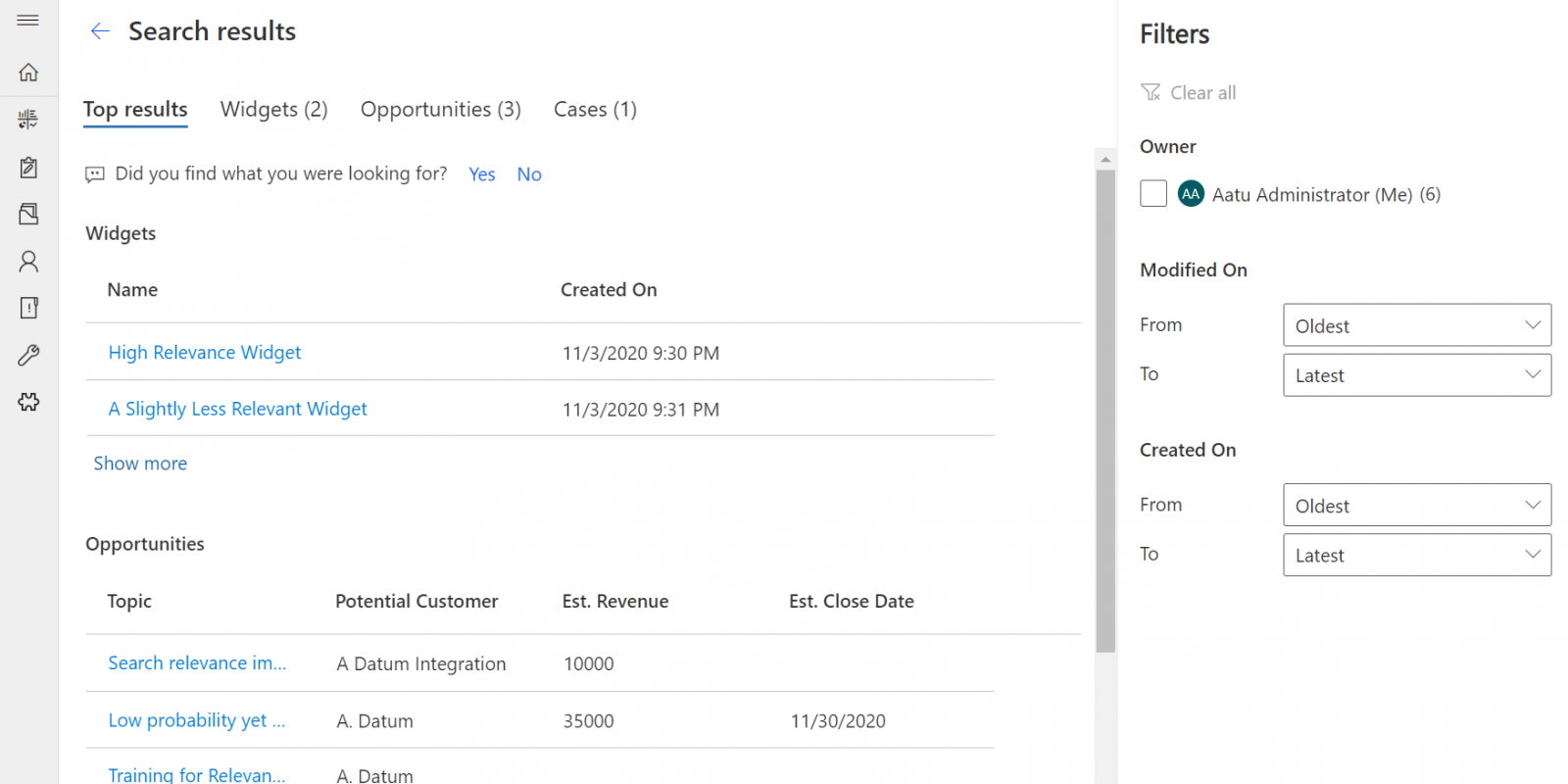This screenshot has width=1568, height=784.
Task: Click the Name column header
Action: [x=132, y=290]
